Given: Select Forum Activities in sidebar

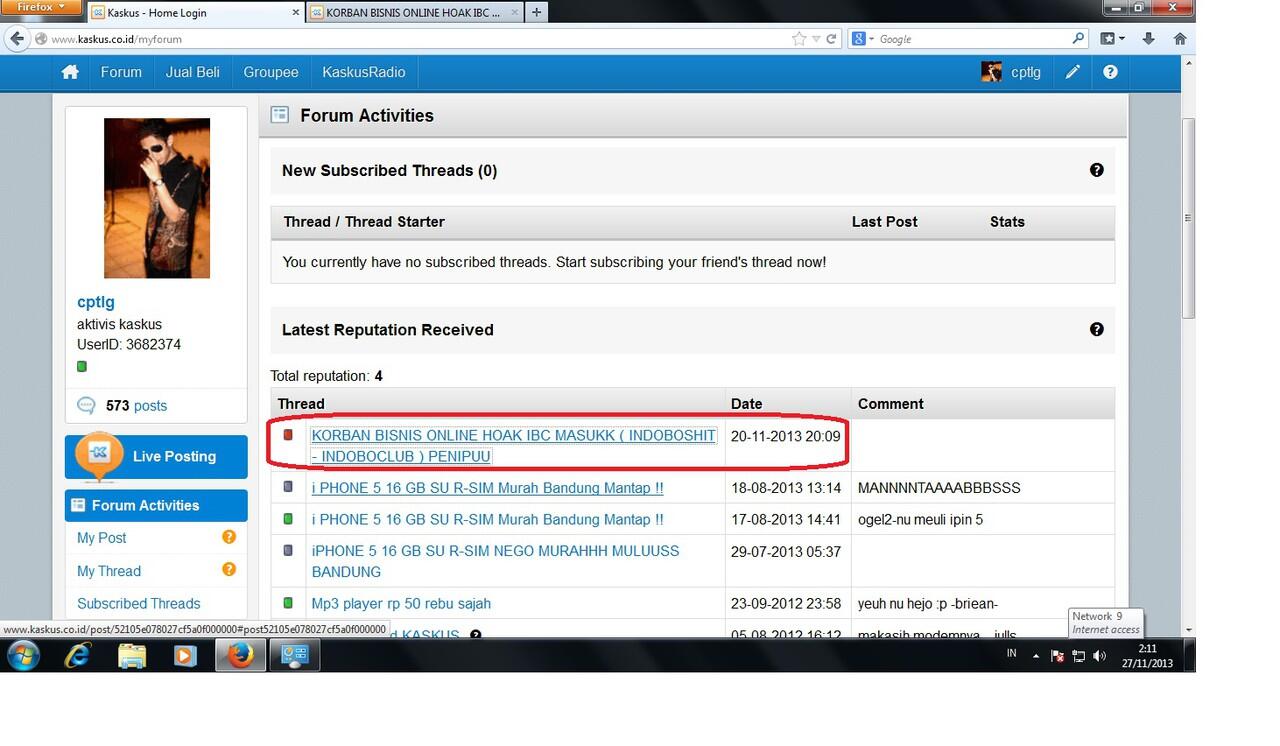Looking at the screenshot, I should pyautogui.click(x=156, y=505).
